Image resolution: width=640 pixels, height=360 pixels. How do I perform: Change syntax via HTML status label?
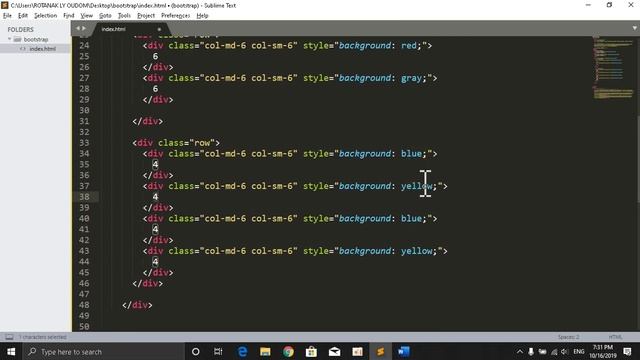[616, 337]
